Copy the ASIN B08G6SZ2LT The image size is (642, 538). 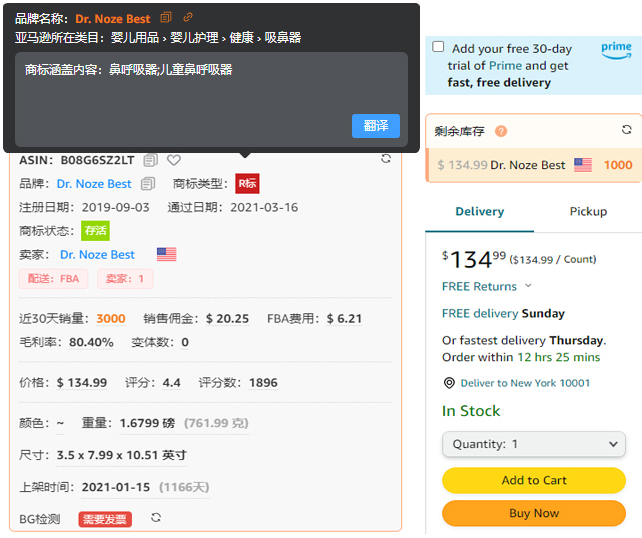(x=150, y=160)
